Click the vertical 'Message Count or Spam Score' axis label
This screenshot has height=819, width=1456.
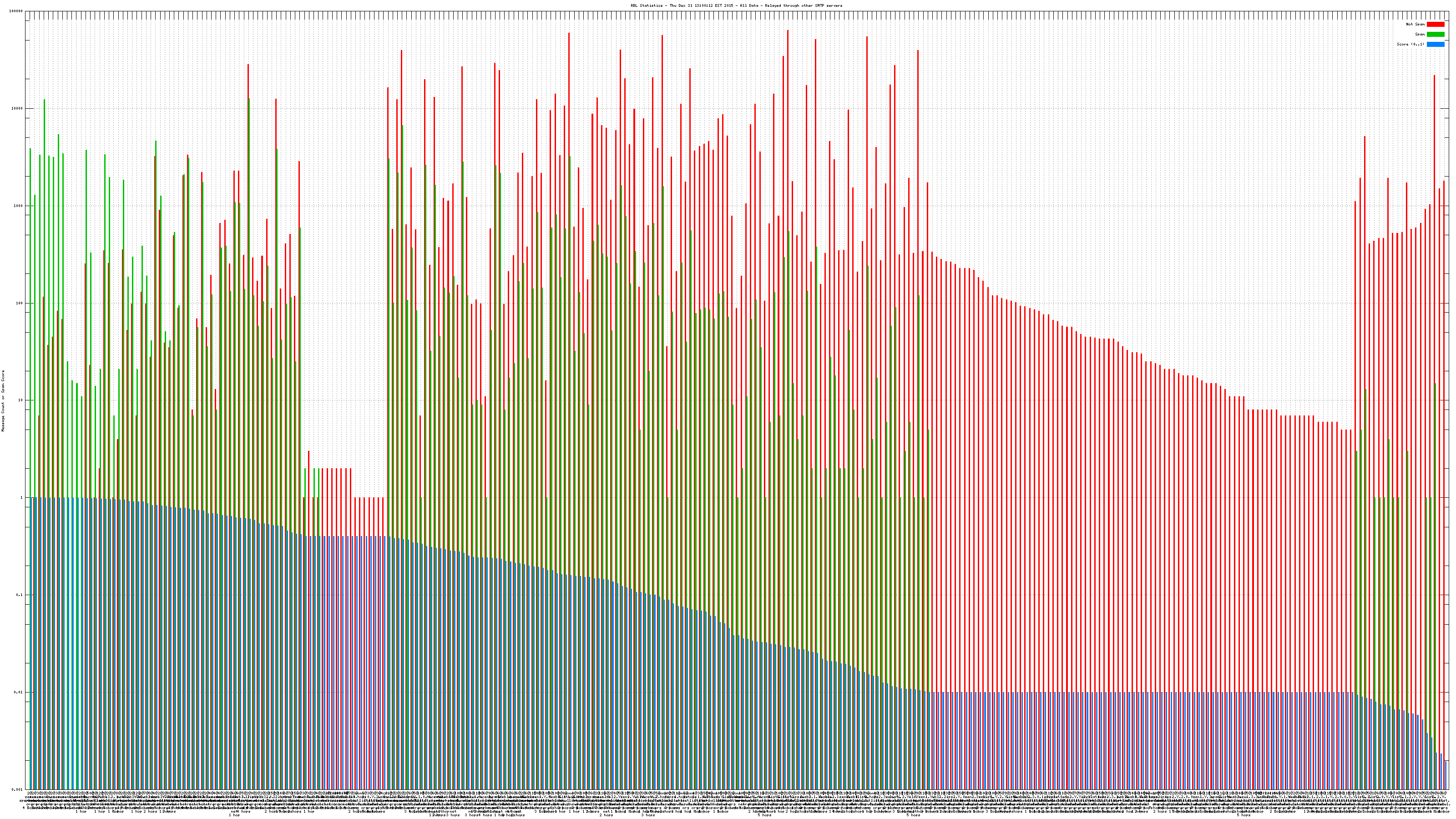(x=3, y=401)
